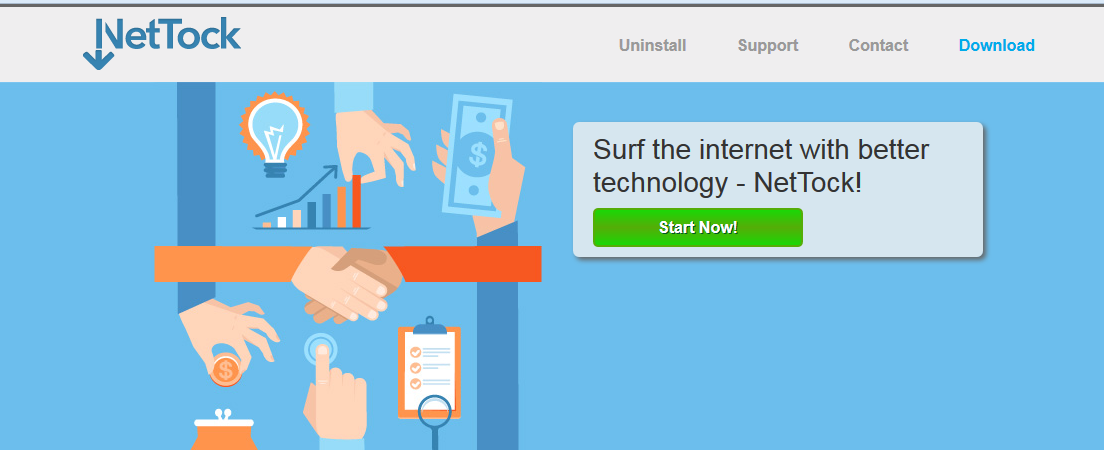Click the orange dollar coin
Image resolution: width=1104 pixels, height=450 pixels.
[225, 370]
